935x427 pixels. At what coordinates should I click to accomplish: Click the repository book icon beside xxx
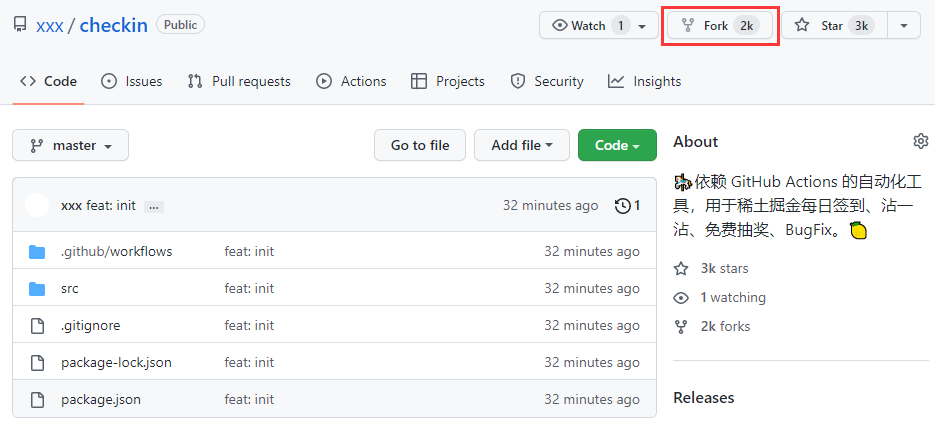[x=20, y=25]
